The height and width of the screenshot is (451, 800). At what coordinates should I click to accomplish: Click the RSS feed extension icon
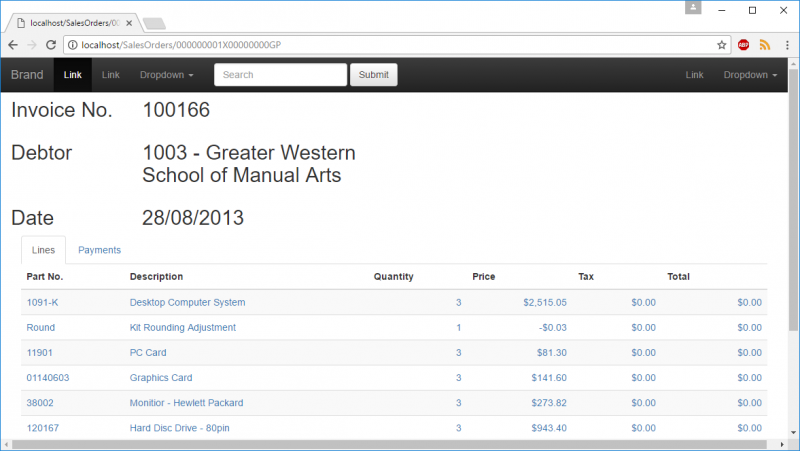(x=765, y=45)
